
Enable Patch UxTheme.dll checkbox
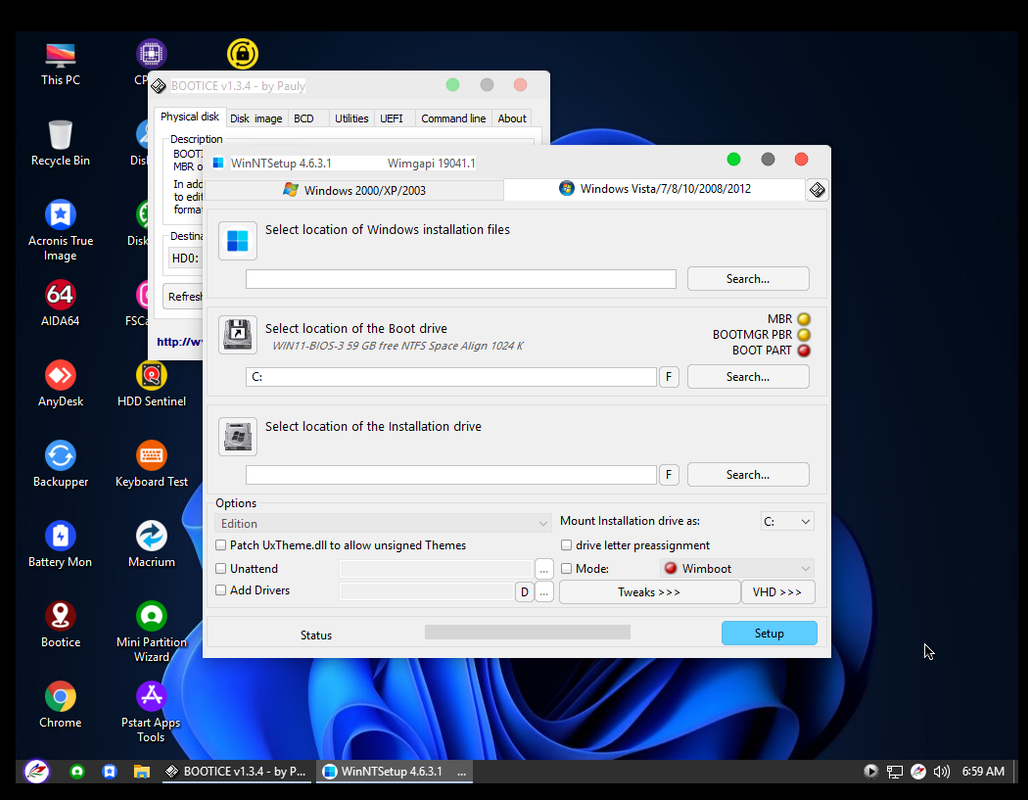pos(221,545)
